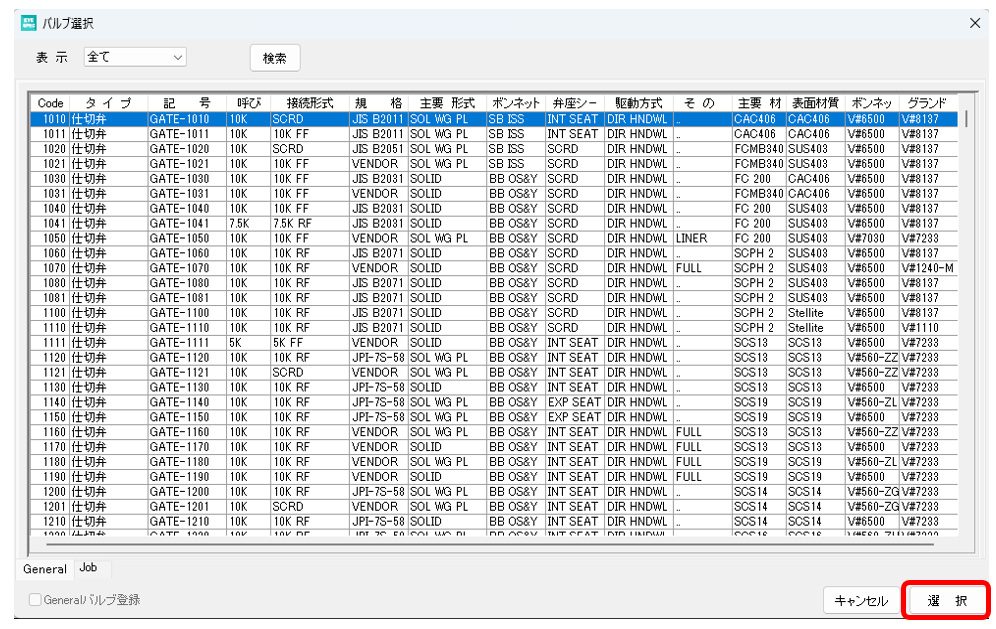Switch to the Job tab
Image resolution: width=996 pixels, height=629 pixels.
tap(88, 568)
